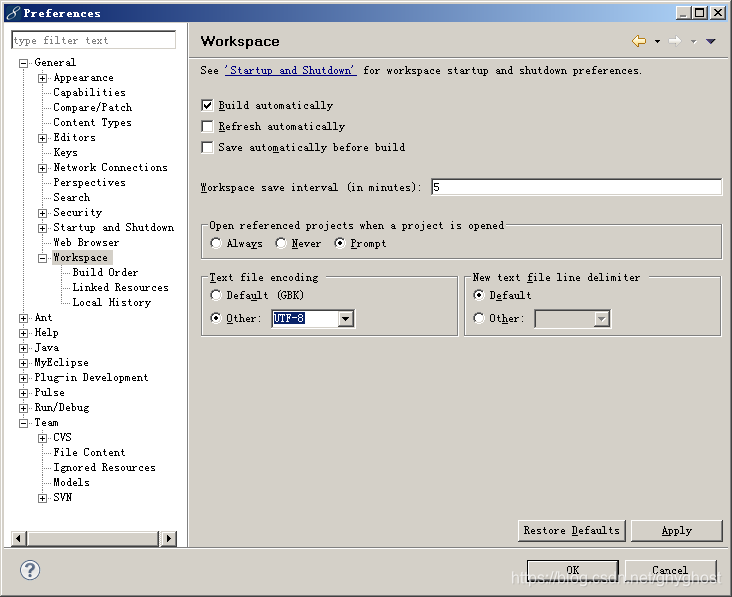Collapse the Team tree node
This screenshot has width=732, height=597.
point(23,423)
